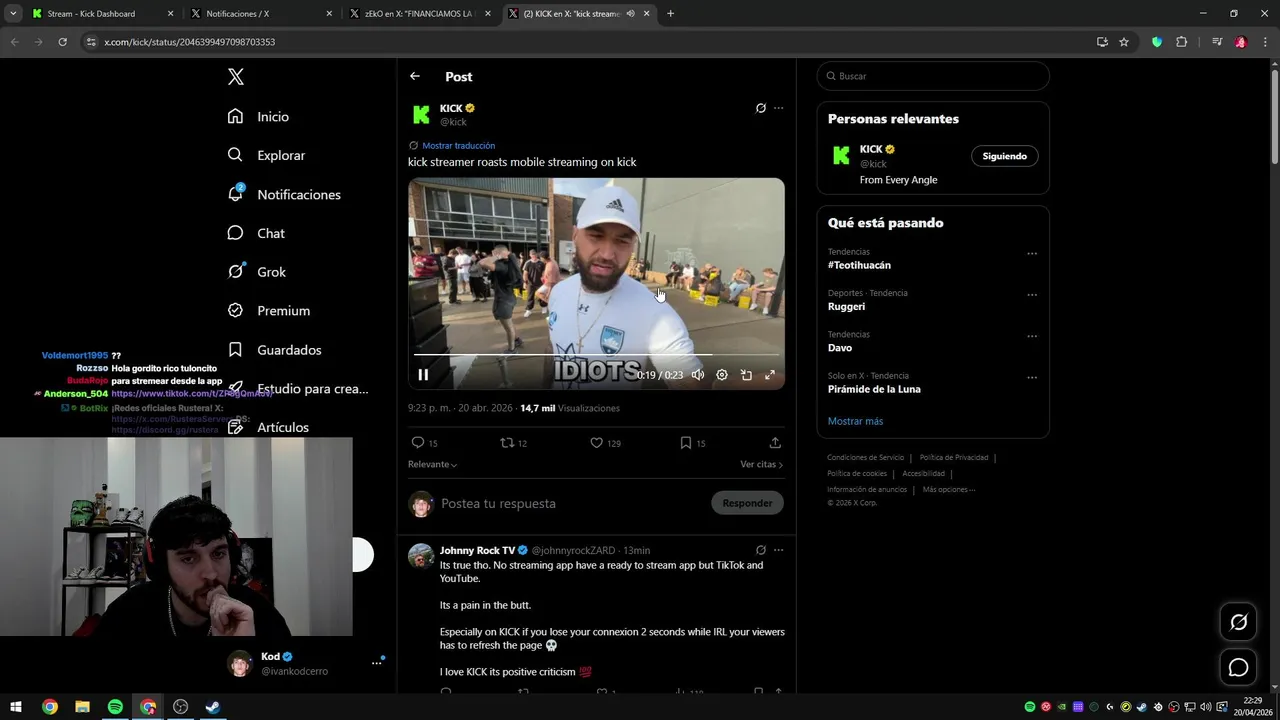Enter fullscreen on the video
This screenshot has height=720, width=1280.
pos(770,375)
